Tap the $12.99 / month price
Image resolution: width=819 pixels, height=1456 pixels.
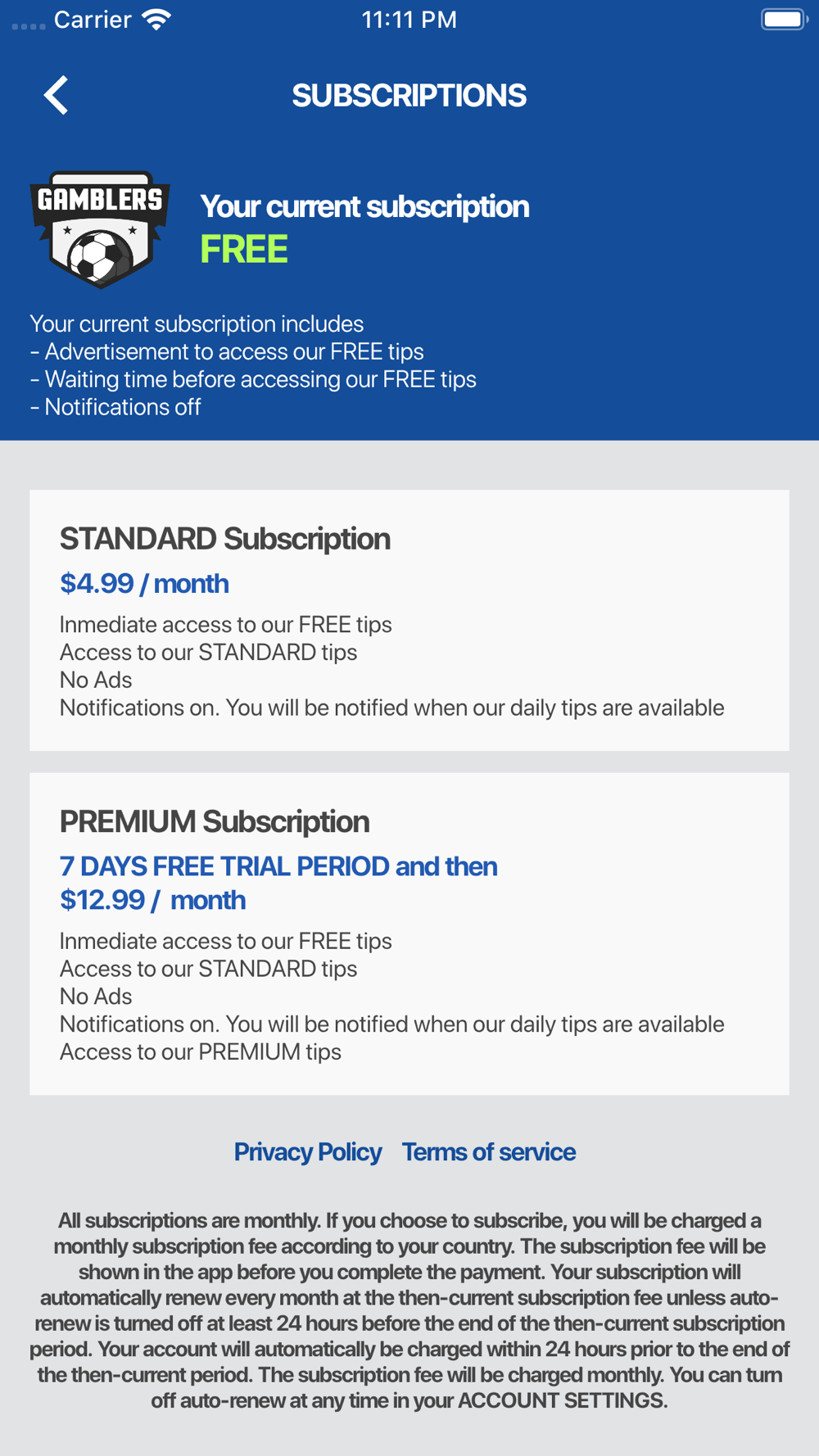[152, 900]
